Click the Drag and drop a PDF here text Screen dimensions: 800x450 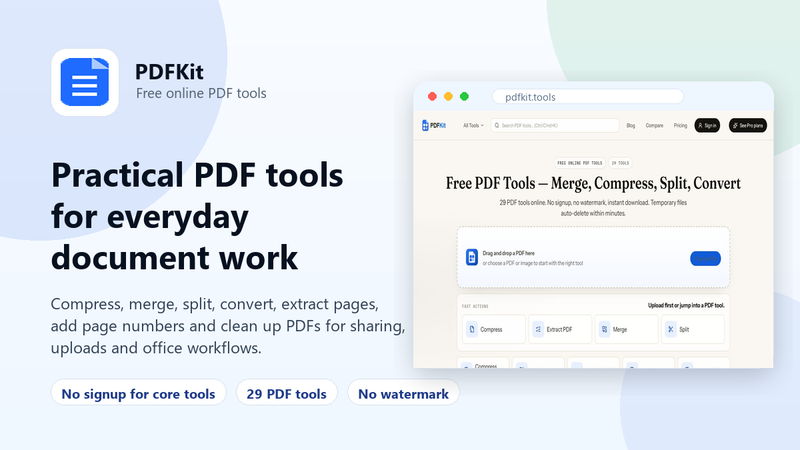[509, 253]
